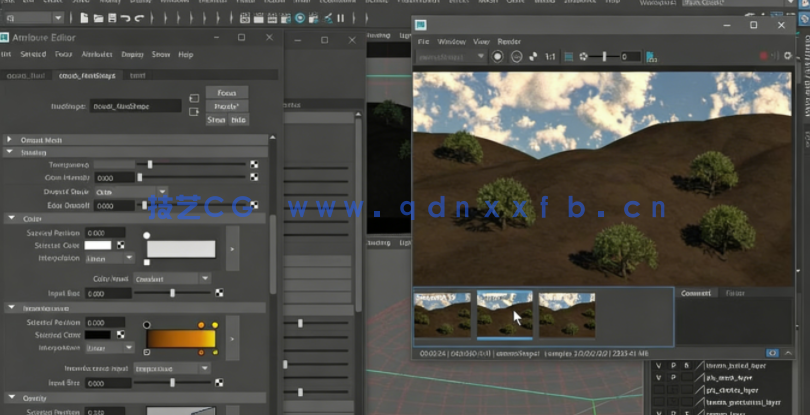Click the Presets button in Attribute Editor
810x415 pixels.
pyautogui.click(x=226, y=106)
